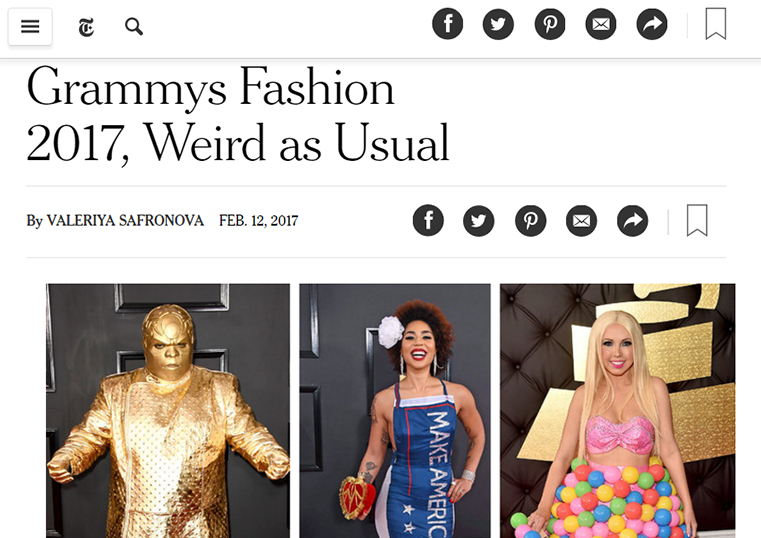Email the article from the top bar

pyautogui.click(x=601, y=24)
